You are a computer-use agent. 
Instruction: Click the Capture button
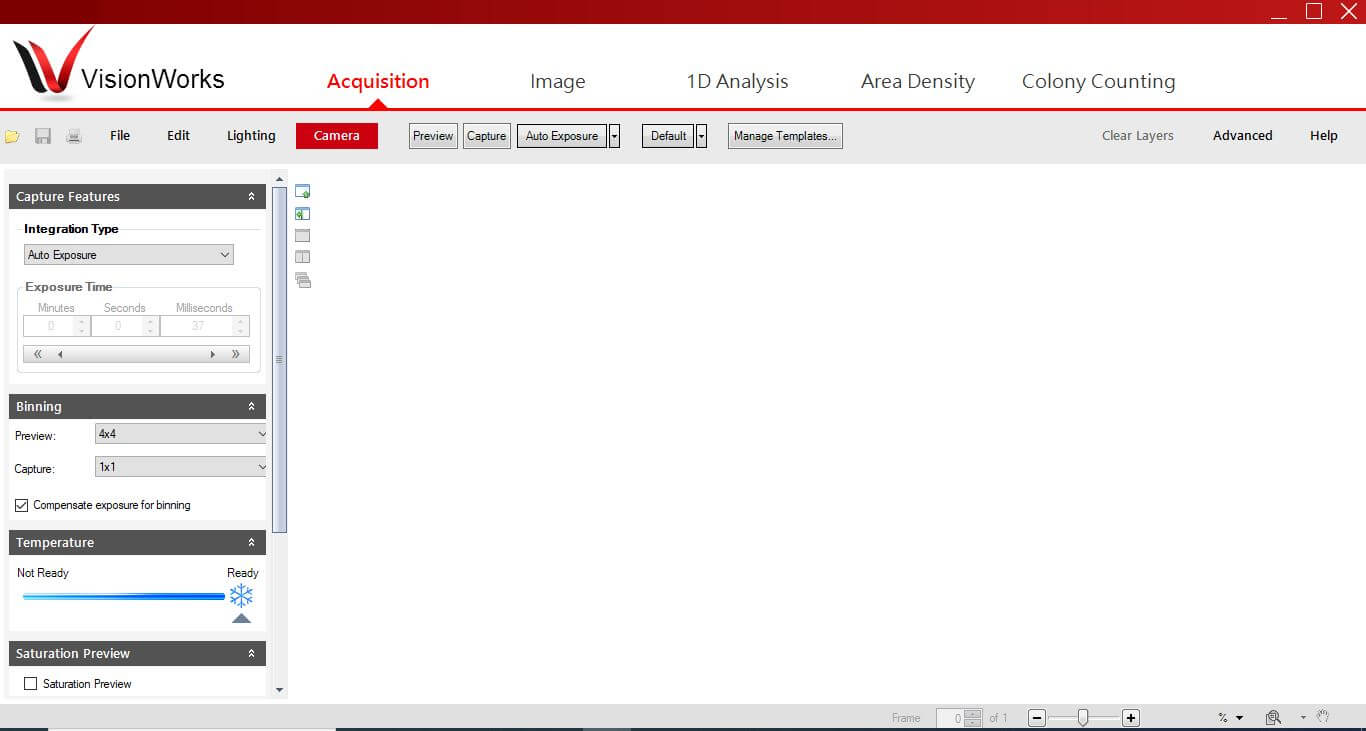tap(487, 136)
